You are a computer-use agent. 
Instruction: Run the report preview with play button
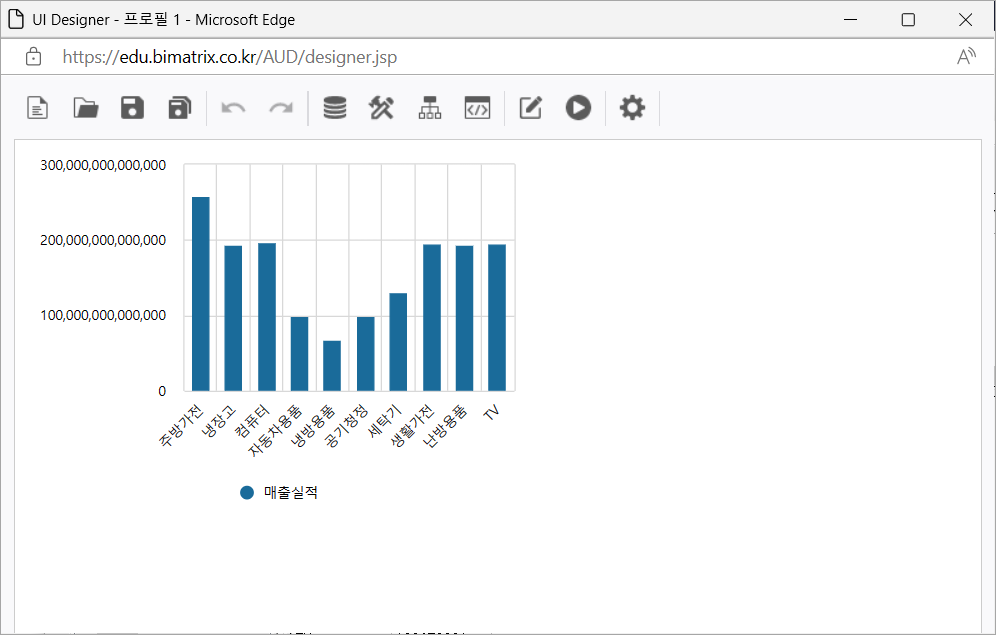tap(578, 108)
